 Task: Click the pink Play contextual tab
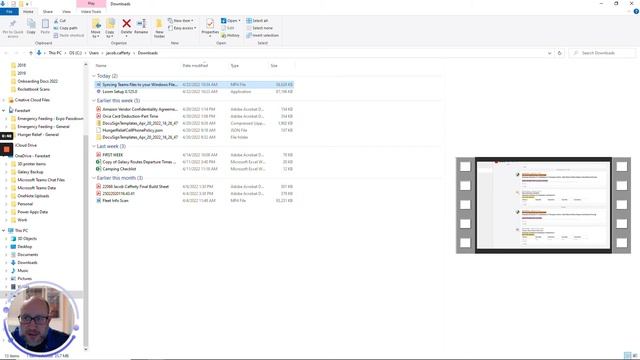point(91,4)
